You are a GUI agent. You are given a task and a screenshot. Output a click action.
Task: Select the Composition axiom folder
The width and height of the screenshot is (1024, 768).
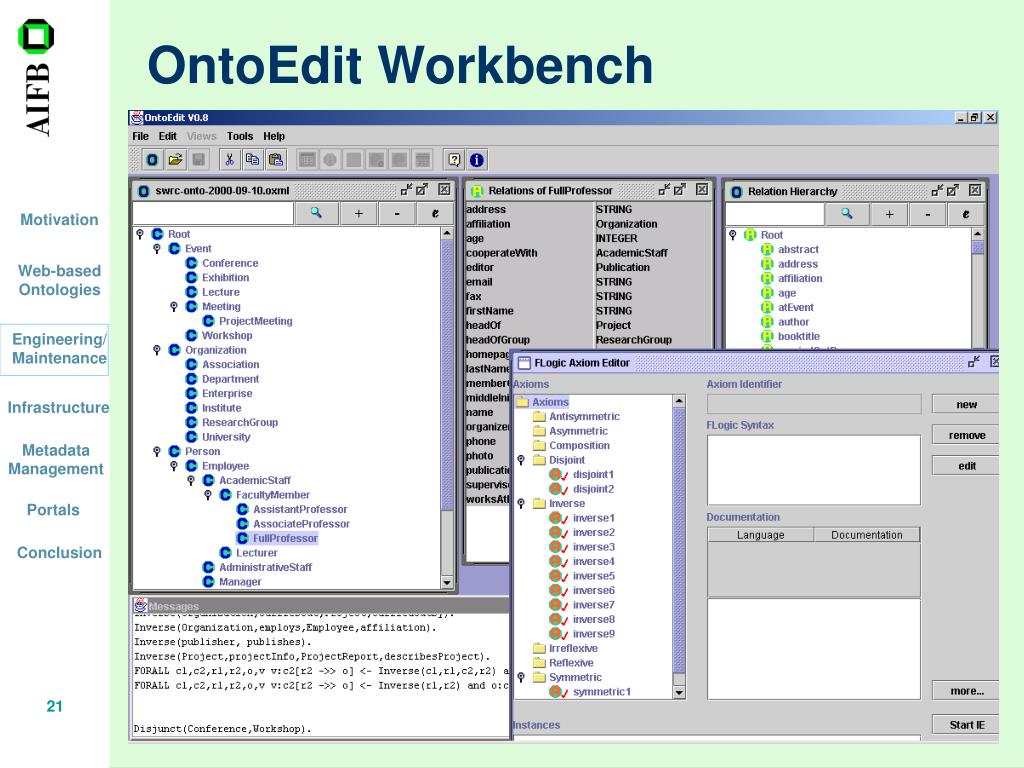point(579,445)
